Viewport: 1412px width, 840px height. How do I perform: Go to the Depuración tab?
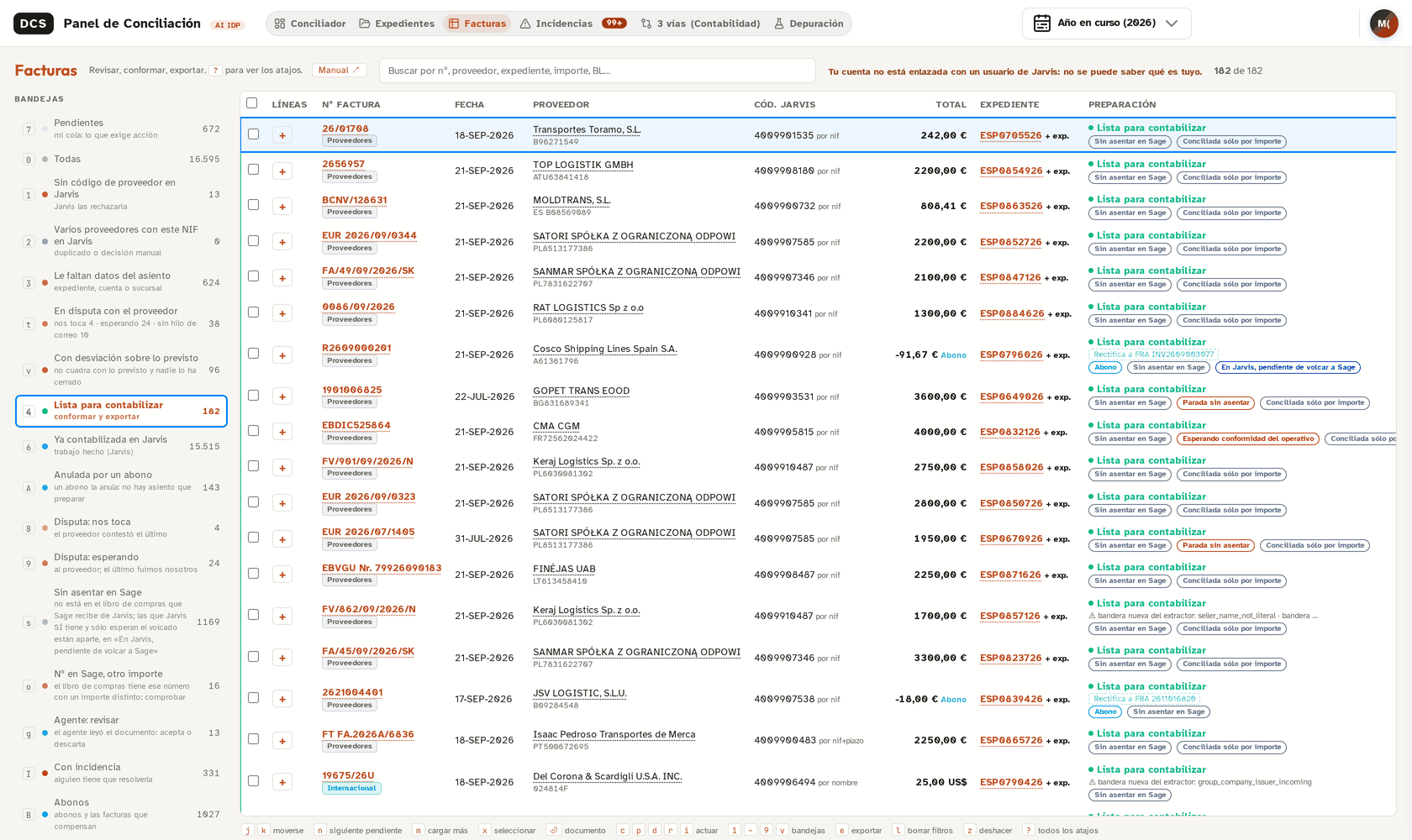pyautogui.click(x=809, y=24)
